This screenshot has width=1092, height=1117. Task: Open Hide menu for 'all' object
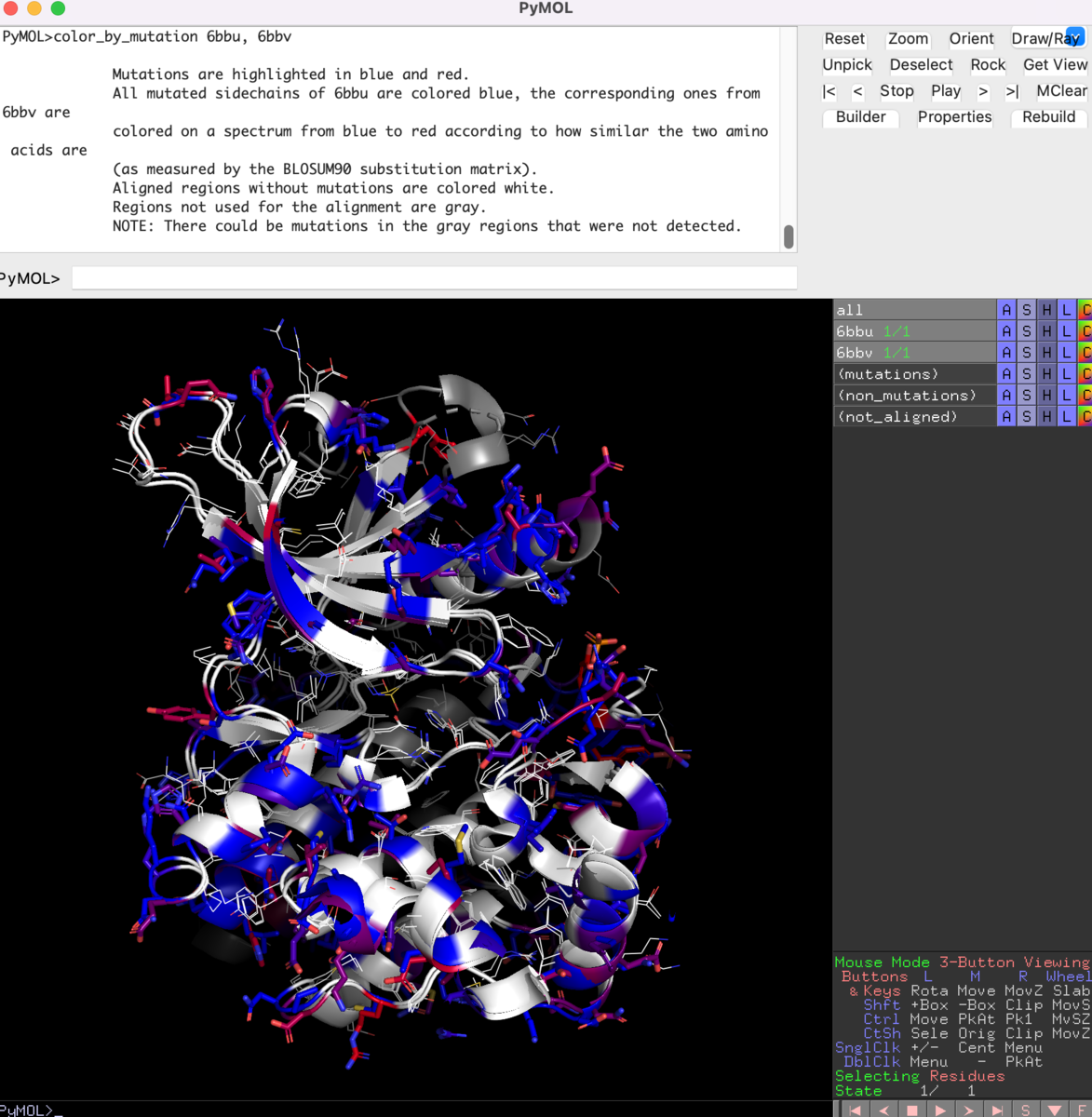point(1046,310)
